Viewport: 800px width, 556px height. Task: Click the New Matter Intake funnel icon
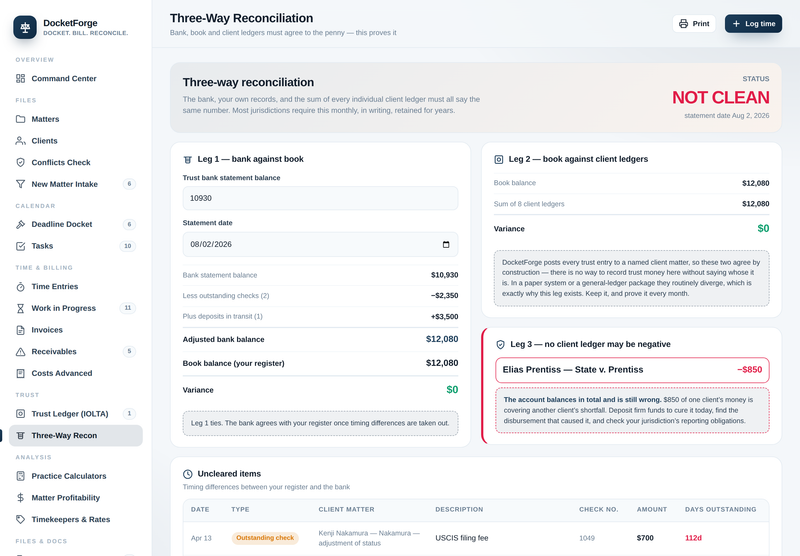(x=20, y=184)
